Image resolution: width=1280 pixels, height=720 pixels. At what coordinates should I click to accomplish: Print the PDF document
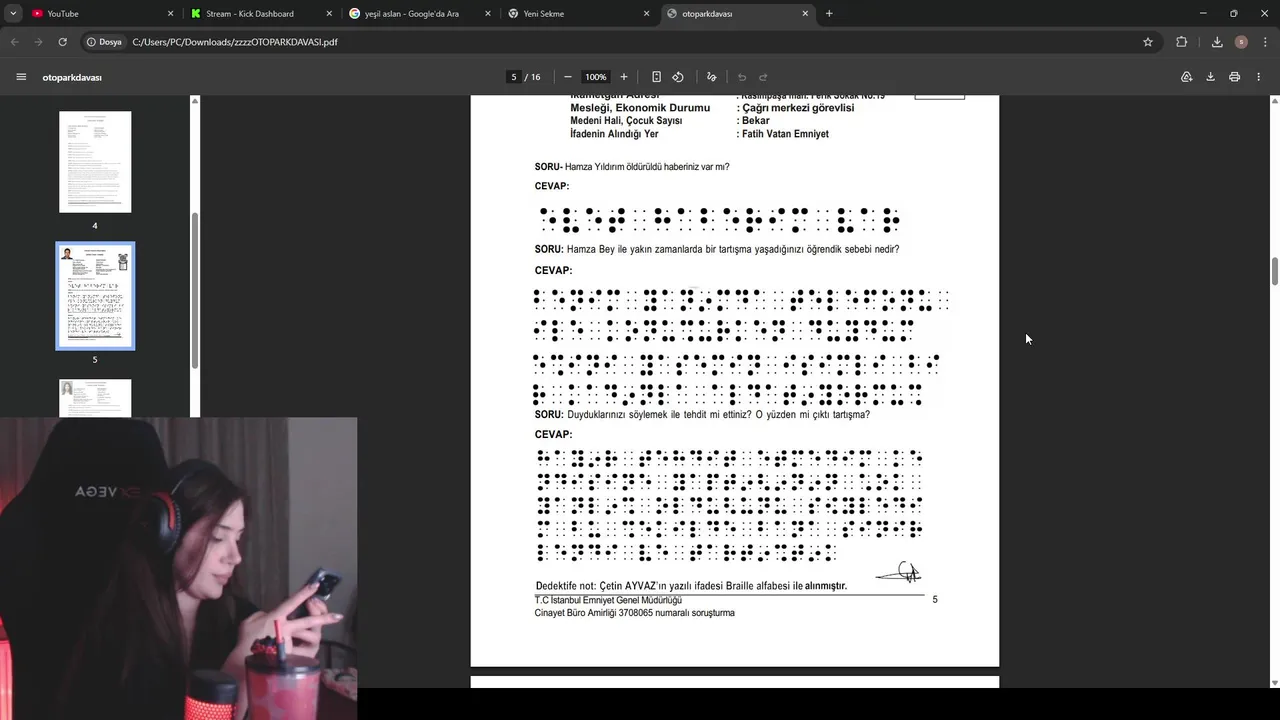1235,77
